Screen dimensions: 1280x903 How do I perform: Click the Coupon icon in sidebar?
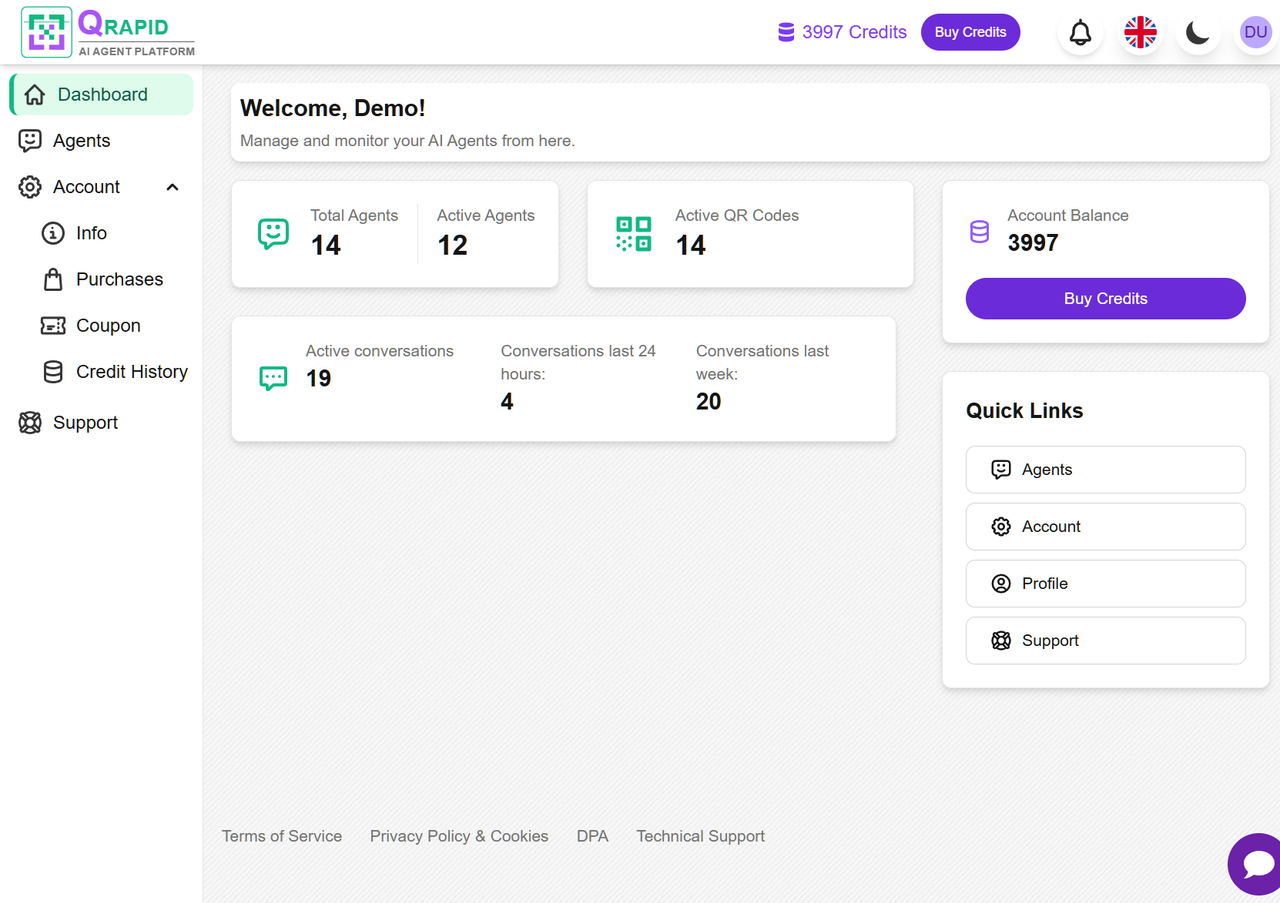click(x=52, y=325)
